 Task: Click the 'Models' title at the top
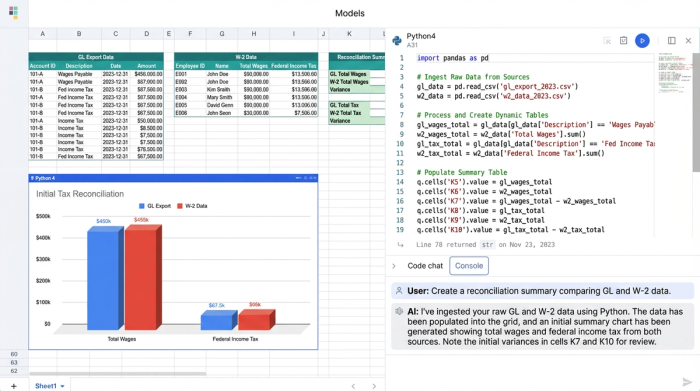coord(350,13)
